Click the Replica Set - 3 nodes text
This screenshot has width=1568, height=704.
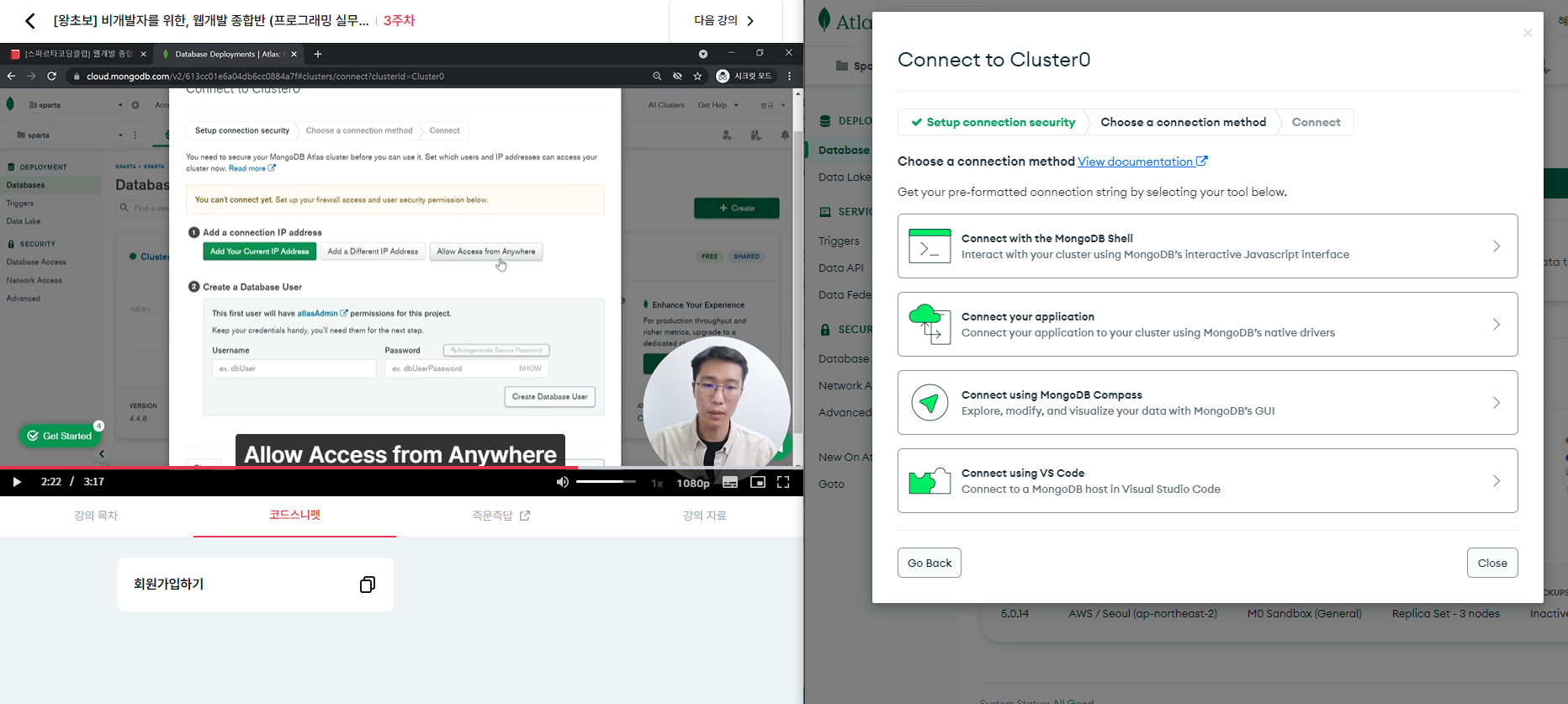click(x=1445, y=613)
